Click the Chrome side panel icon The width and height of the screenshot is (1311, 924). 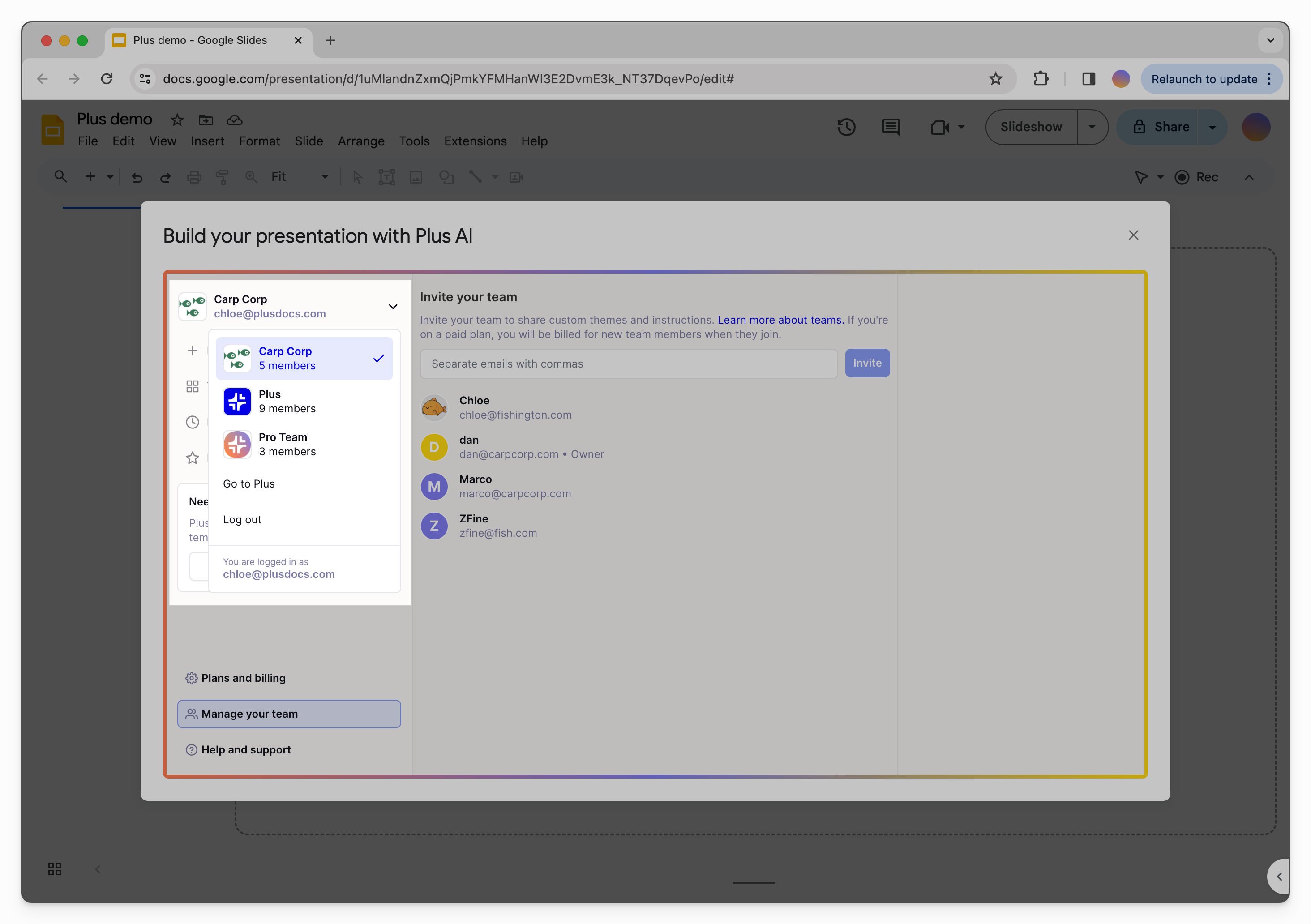pyautogui.click(x=1088, y=79)
